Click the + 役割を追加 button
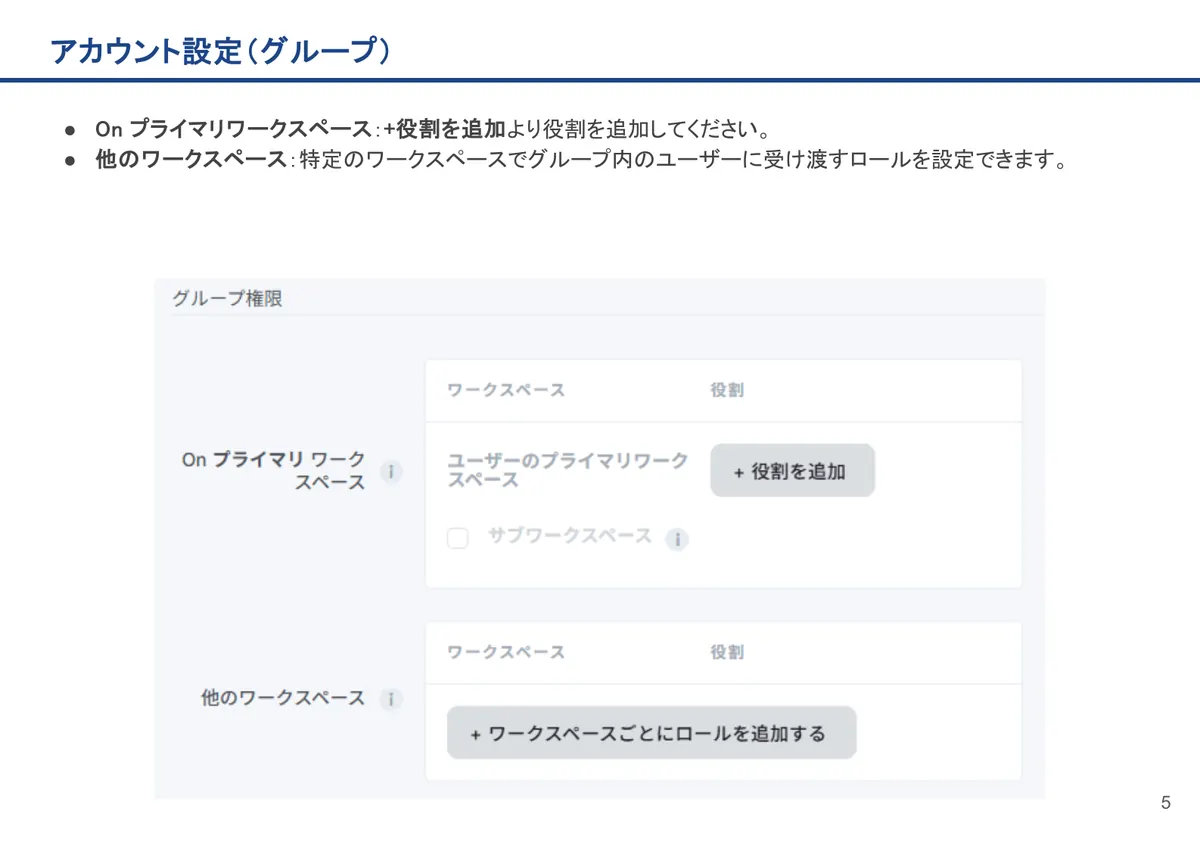The height and width of the screenshot is (849, 1200). (792, 471)
